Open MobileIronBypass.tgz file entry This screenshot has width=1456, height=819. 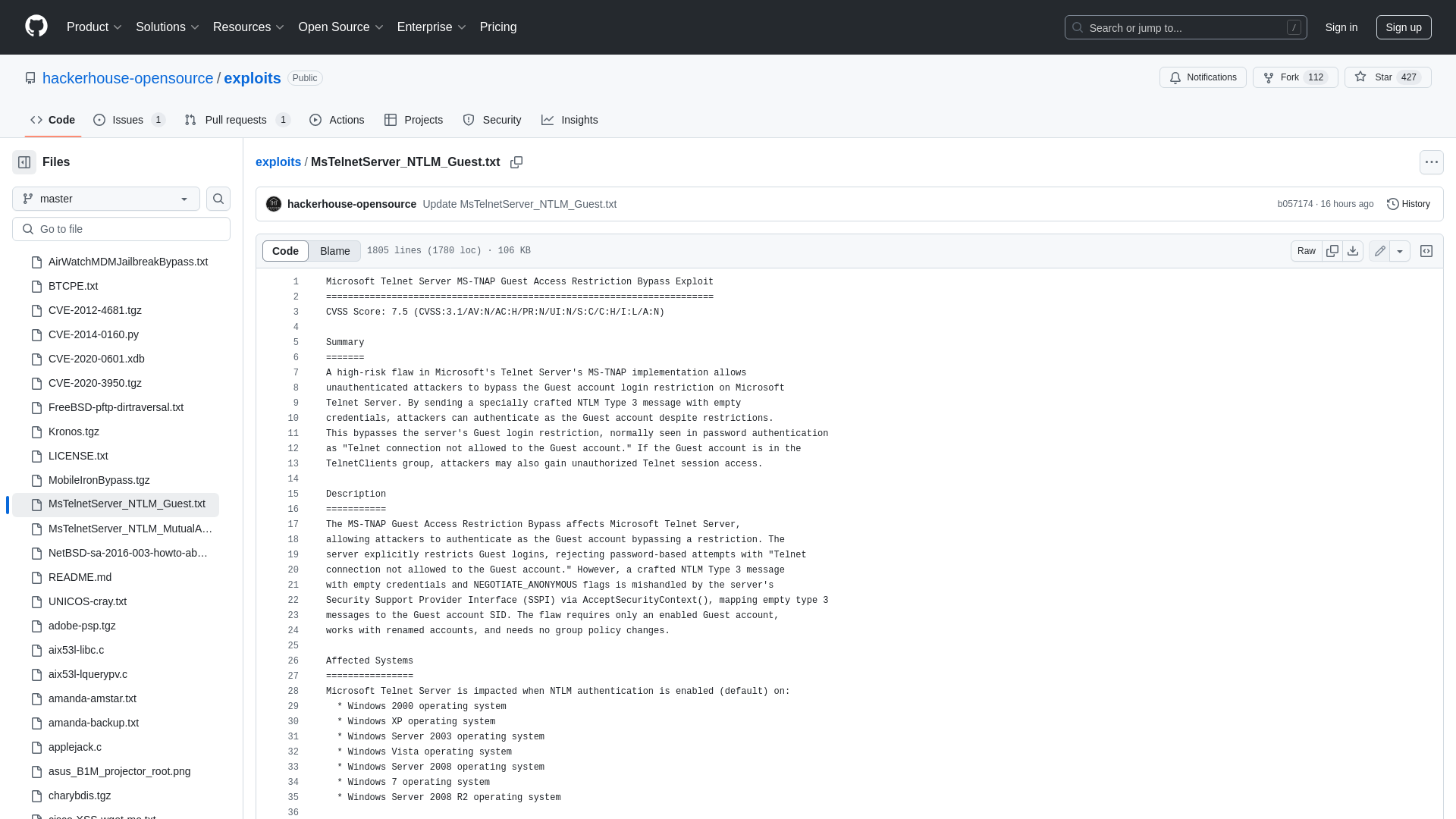[99, 480]
